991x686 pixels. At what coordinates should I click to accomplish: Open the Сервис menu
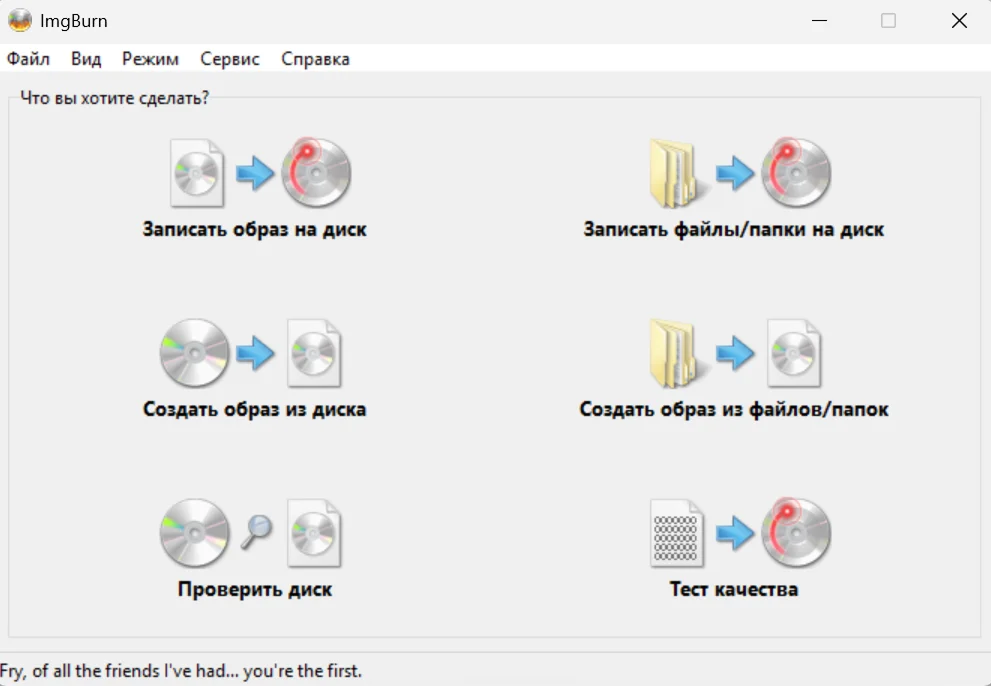click(230, 59)
